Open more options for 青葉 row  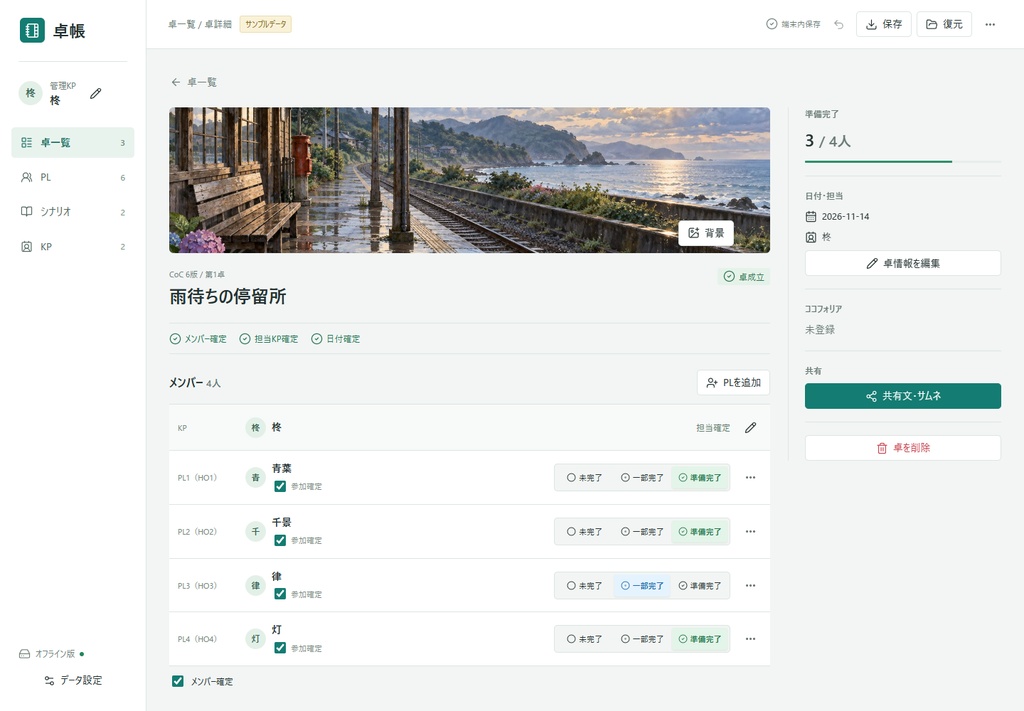tap(750, 477)
